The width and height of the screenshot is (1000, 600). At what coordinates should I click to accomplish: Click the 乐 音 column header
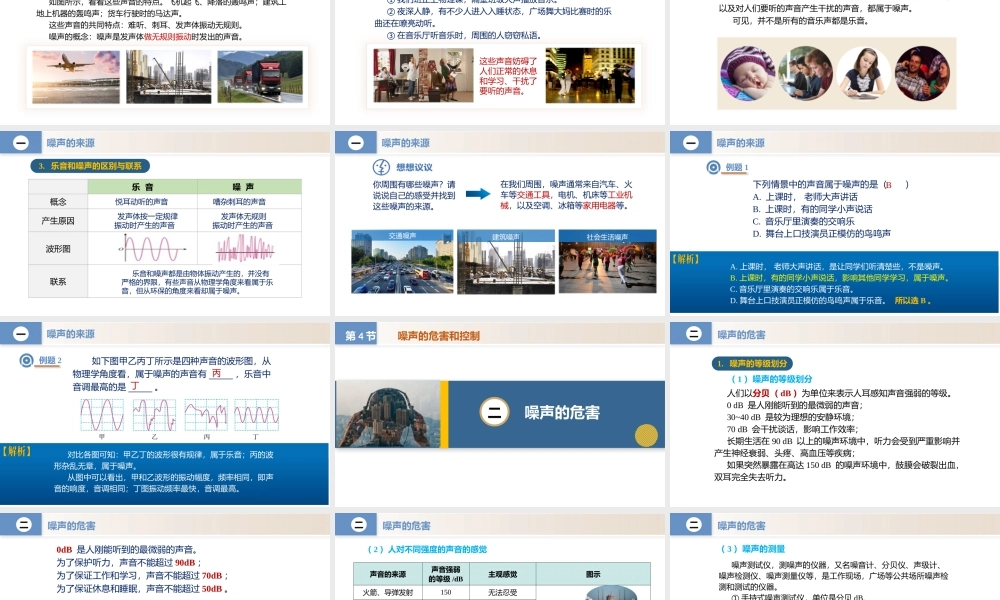pos(142,187)
